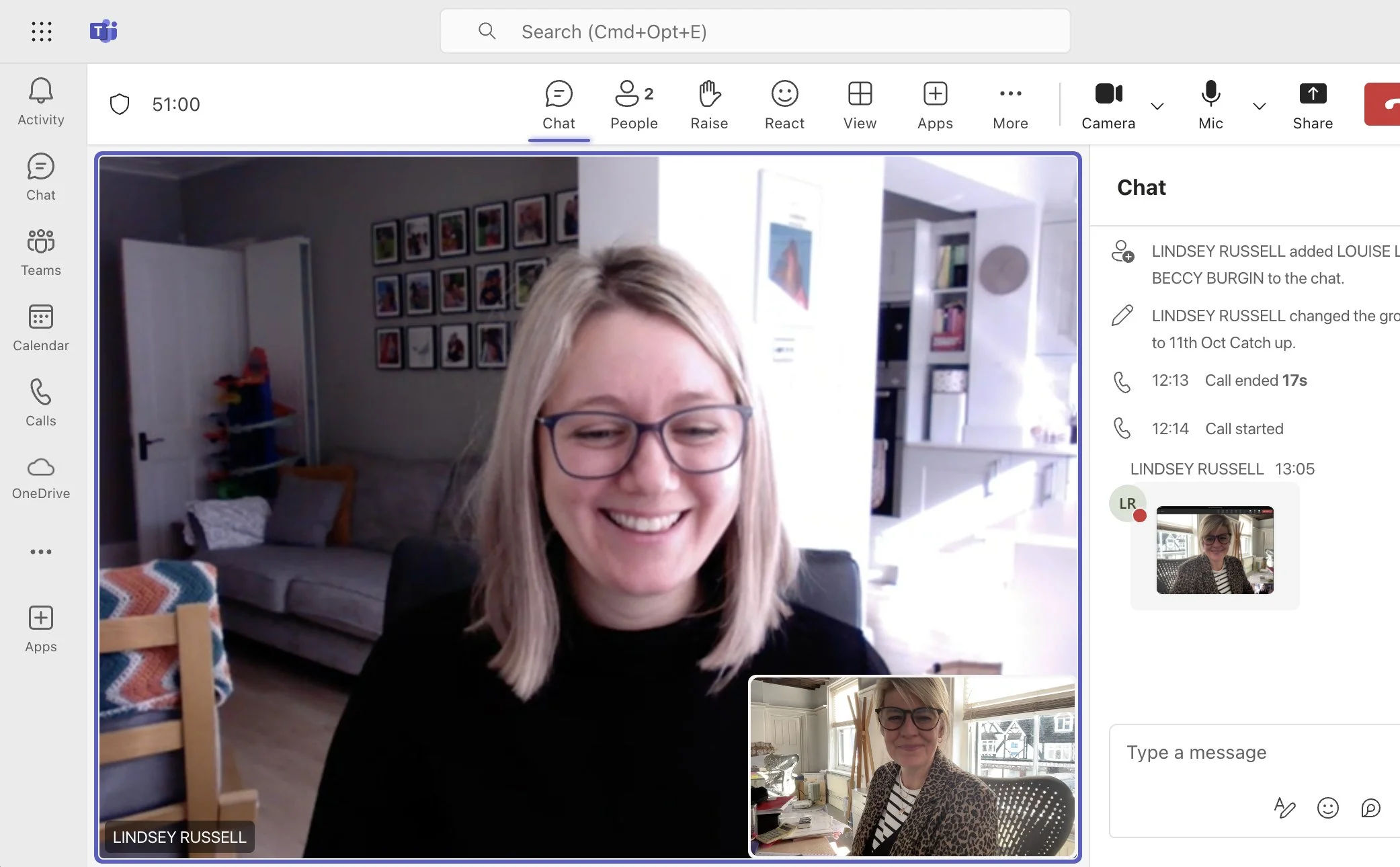Click the shield meeting security icon

click(x=120, y=104)
